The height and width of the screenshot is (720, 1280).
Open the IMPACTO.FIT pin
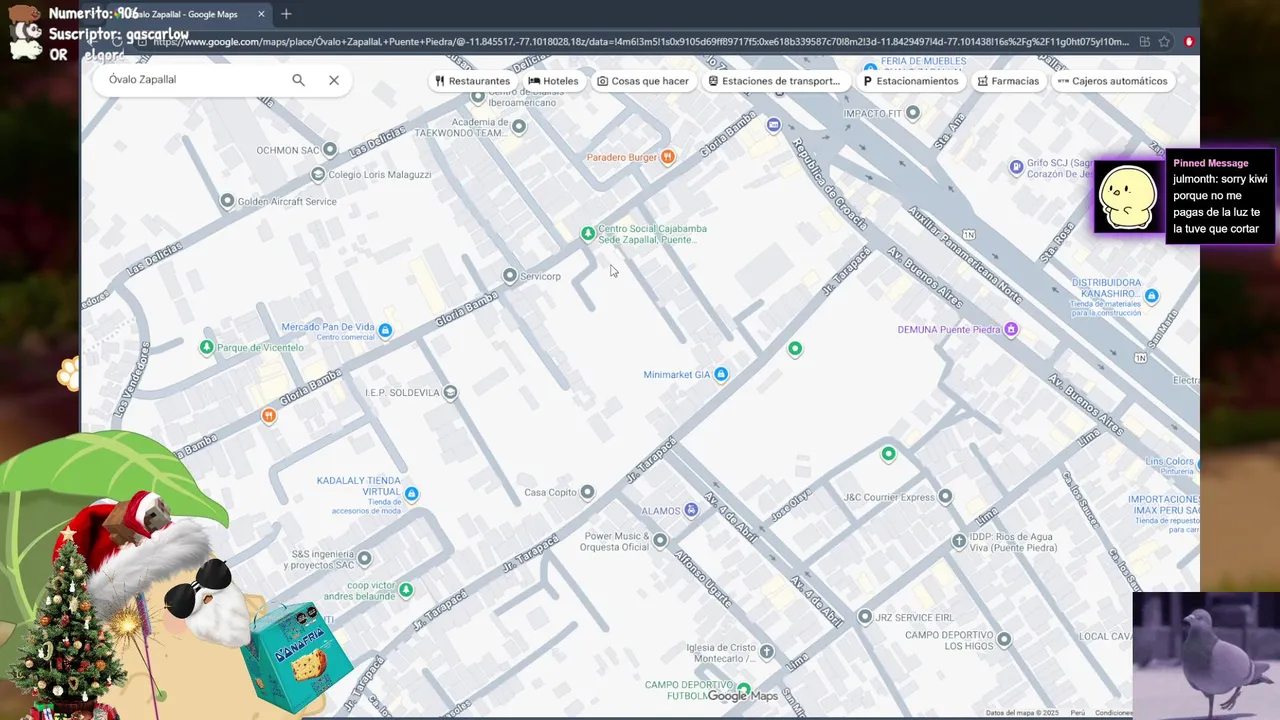[x=912, y=113]
